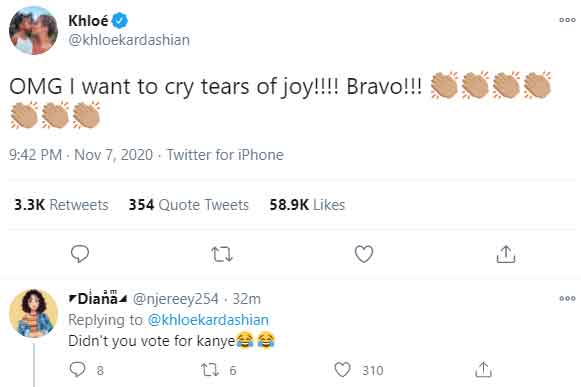The height and width of the screenshot is (387, 581).
Task: Open Khloé's profile picture
Action: tap(33, 30)
